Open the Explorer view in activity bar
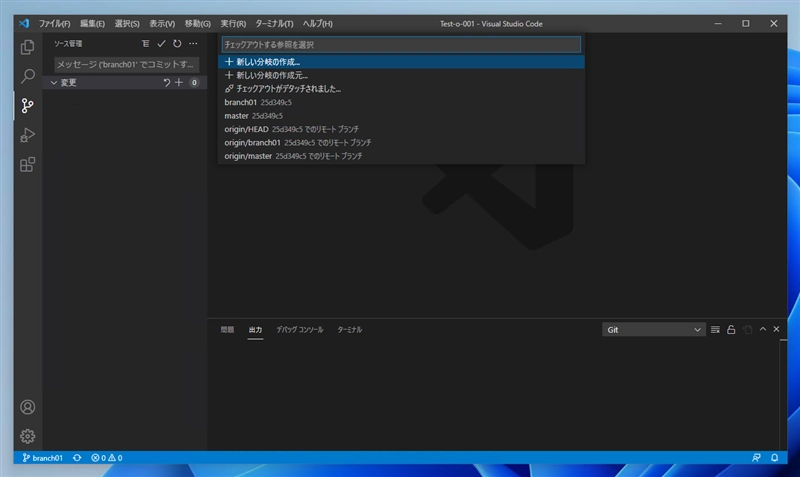The height and width of the screenshot is (477, 800). pos(28,47)
